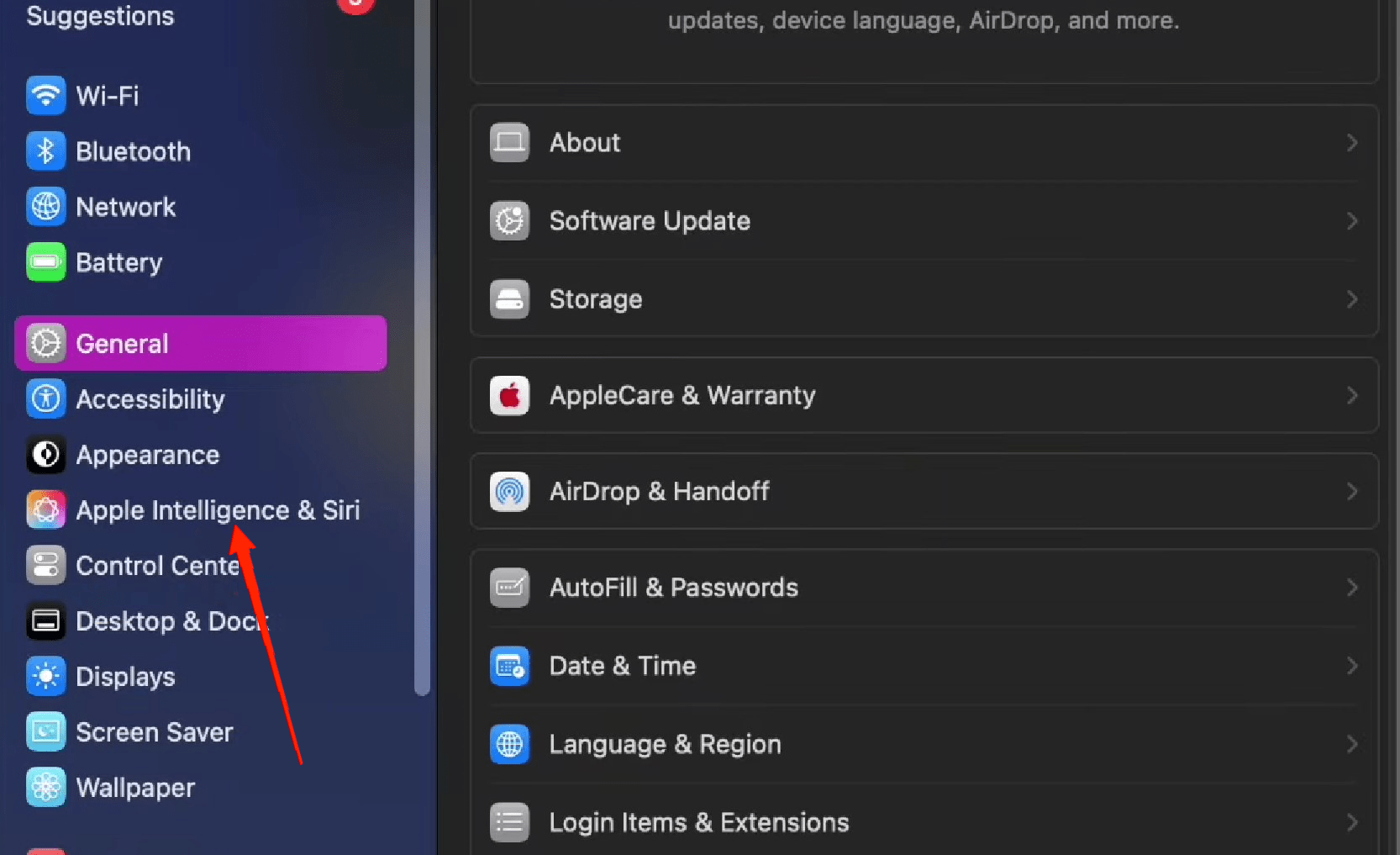Click the Network globe icon
The width and height of the screenshot is (1400, 855).
[45, 207]
